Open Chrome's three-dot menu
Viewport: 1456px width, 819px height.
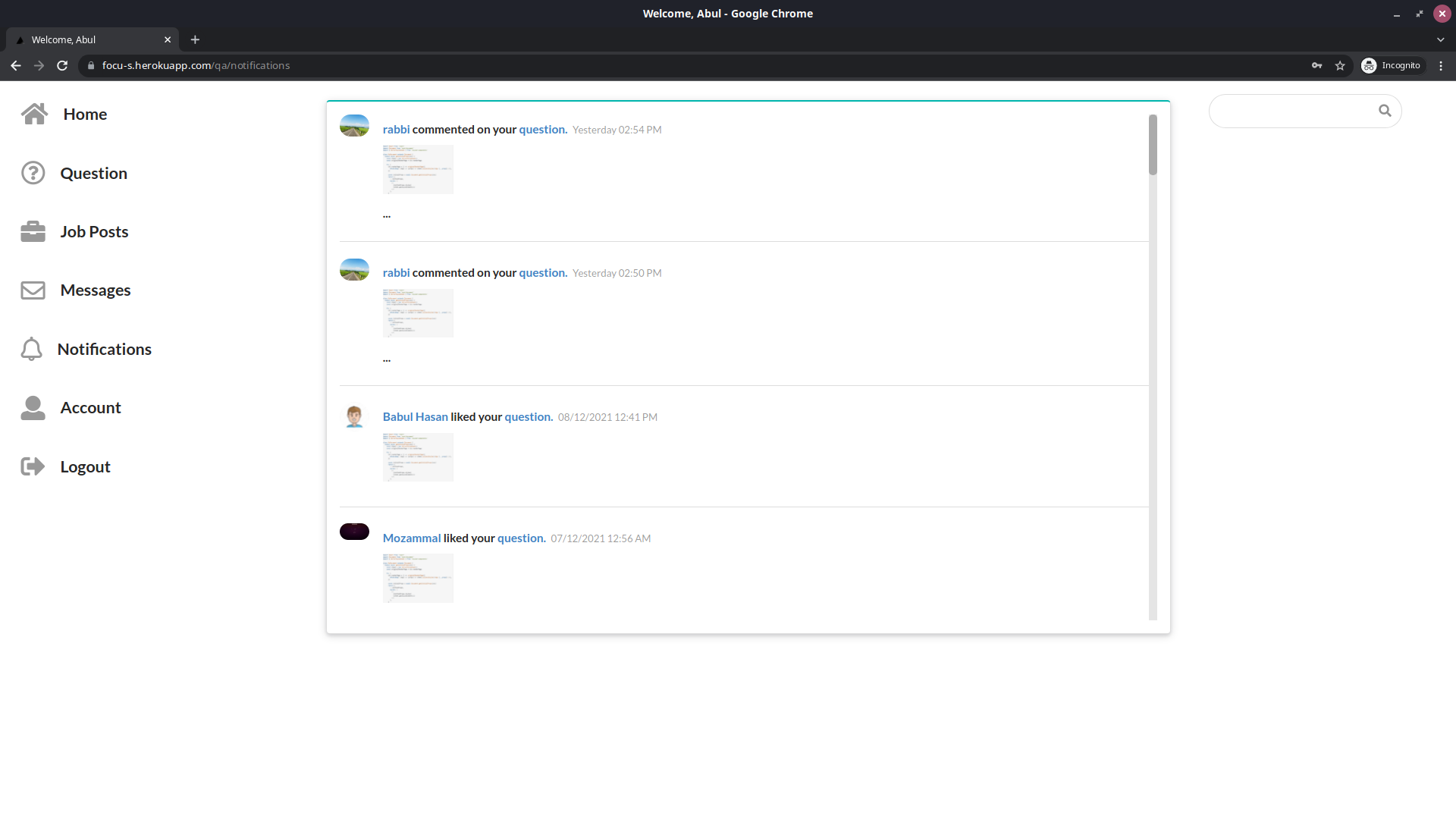pyautogui.click(x=1441, y=65)
